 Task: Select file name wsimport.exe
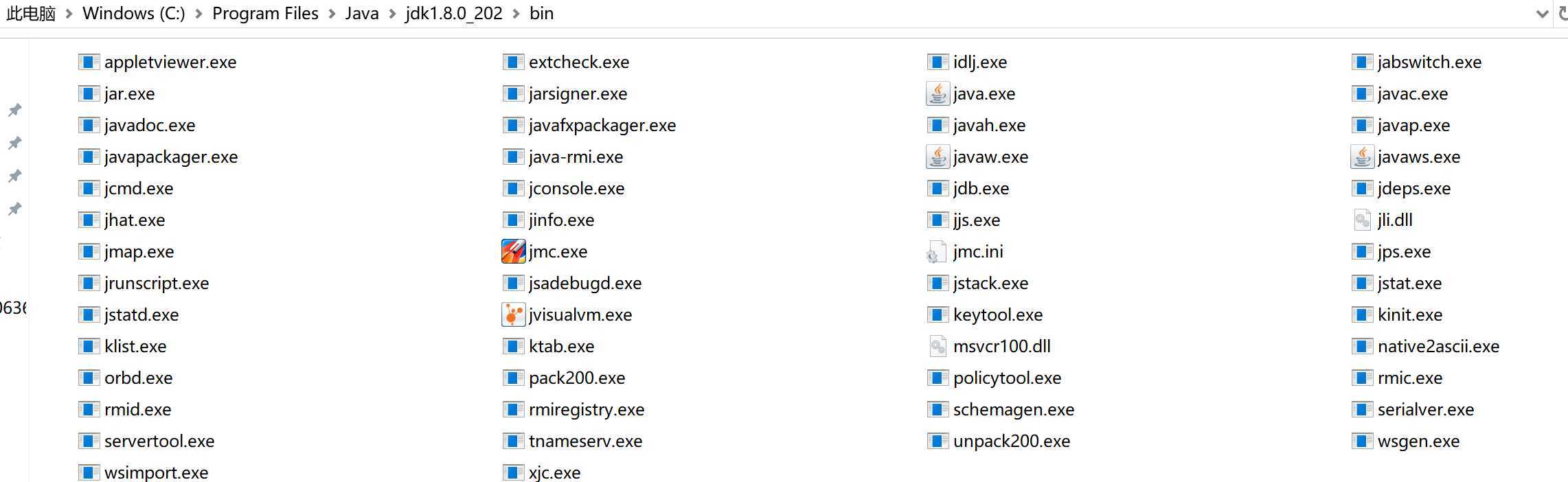click(156, 473)
